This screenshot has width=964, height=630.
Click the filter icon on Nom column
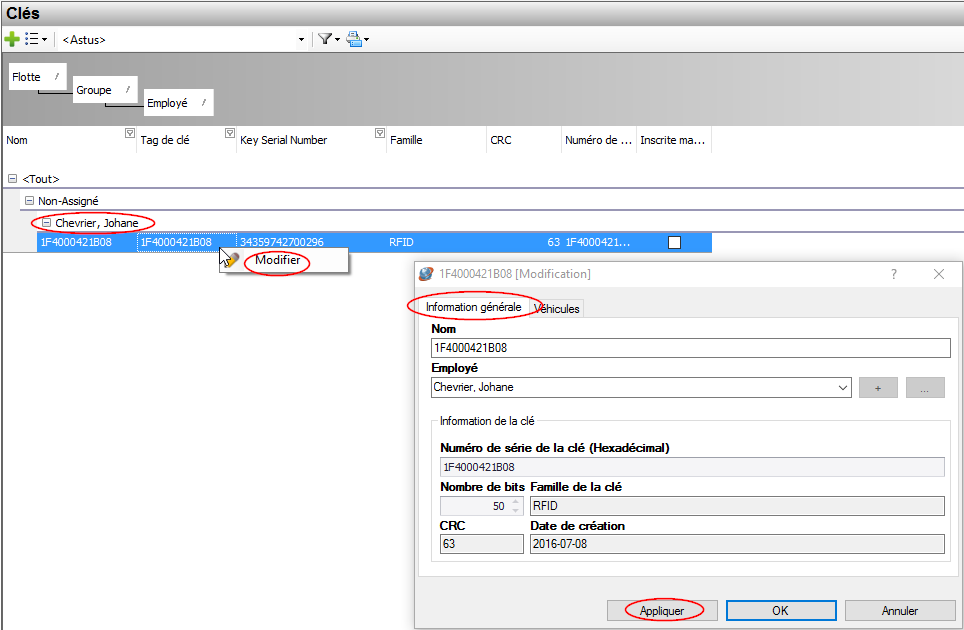(129, 133)
